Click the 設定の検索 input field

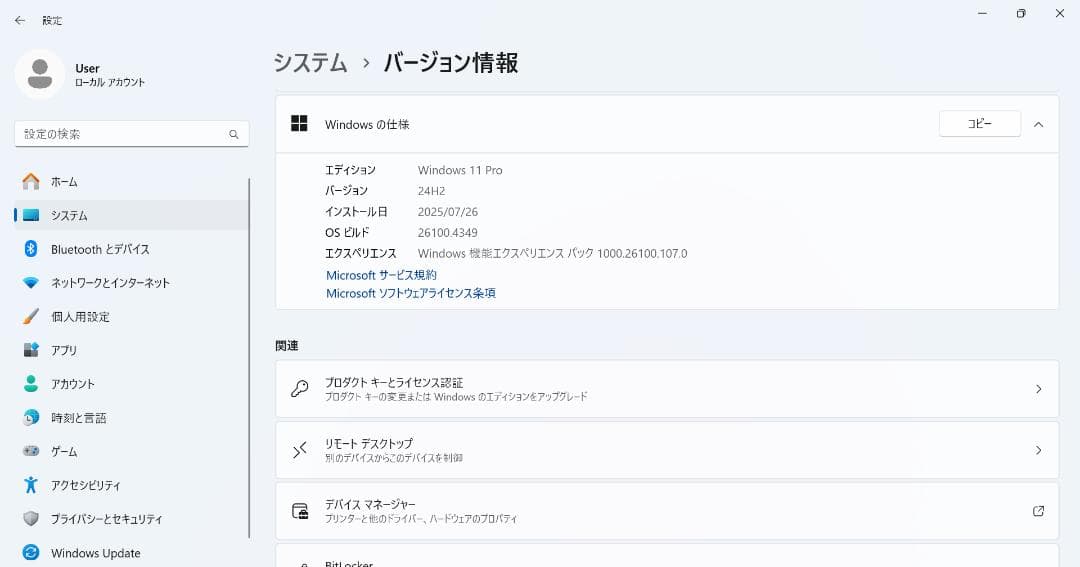pos(132,134)
